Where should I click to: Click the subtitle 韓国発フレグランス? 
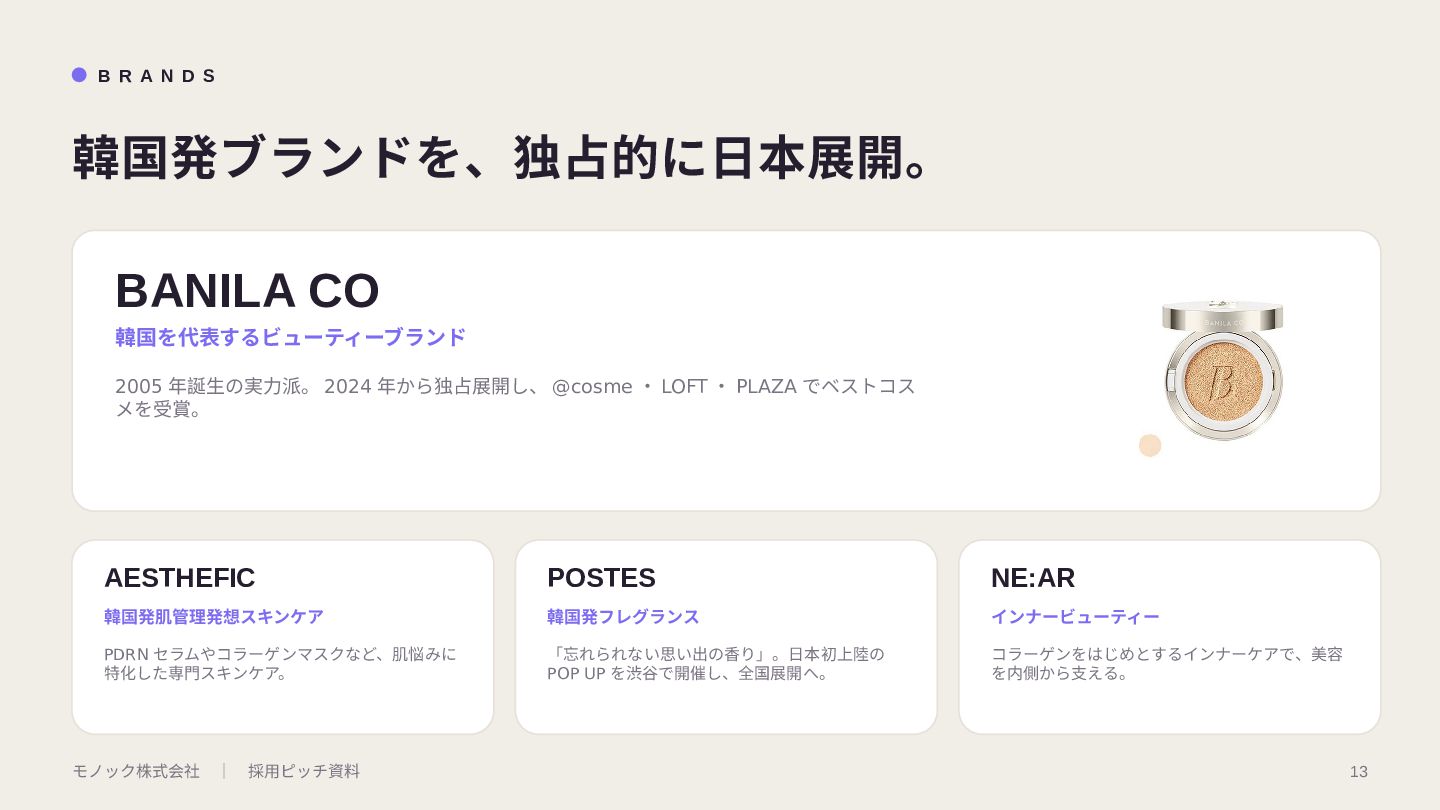tap(623, 617)
